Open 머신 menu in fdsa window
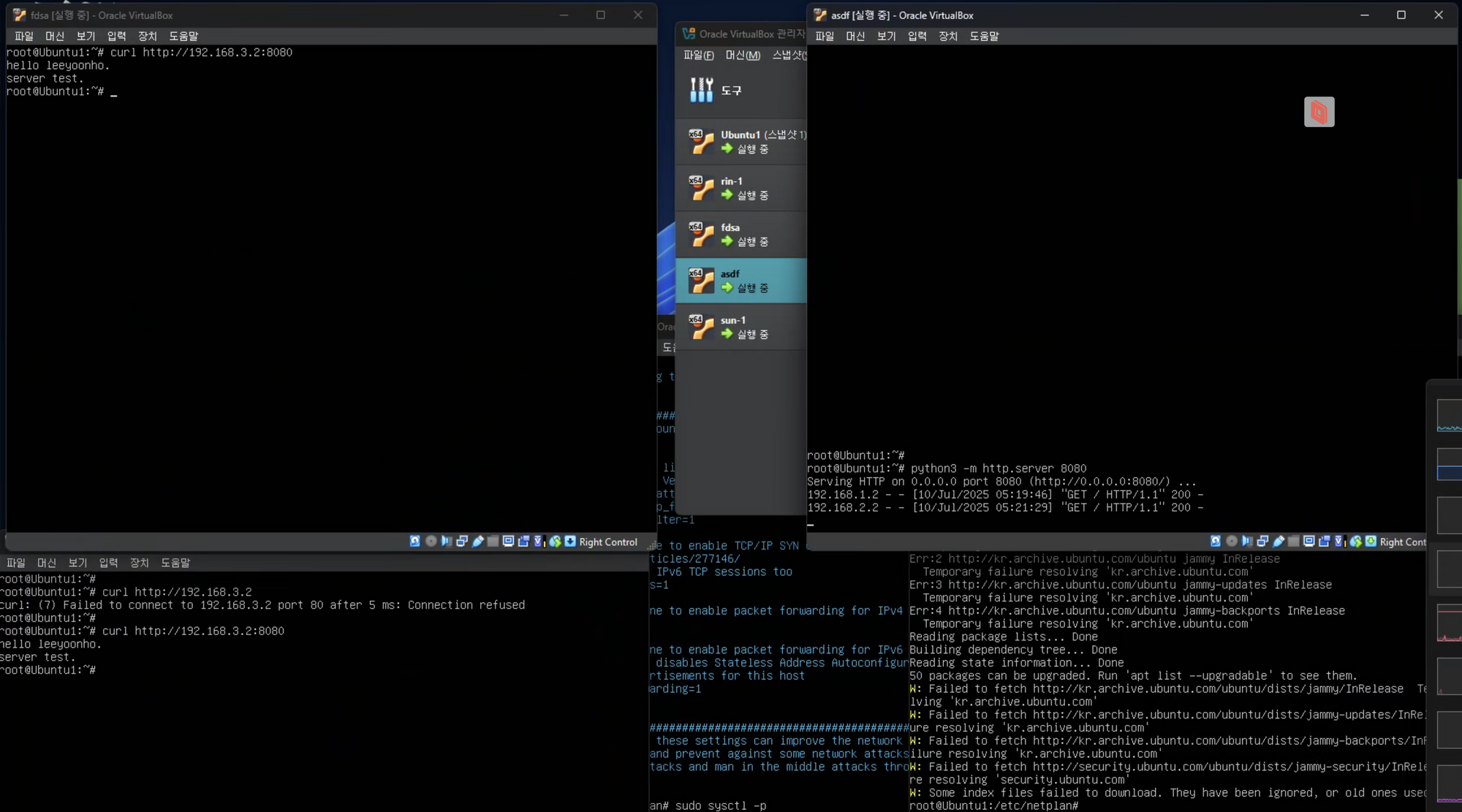Image resolution: width=1462 pixels, height=812 pixels. pyautogui.click(x=55, y=36)
